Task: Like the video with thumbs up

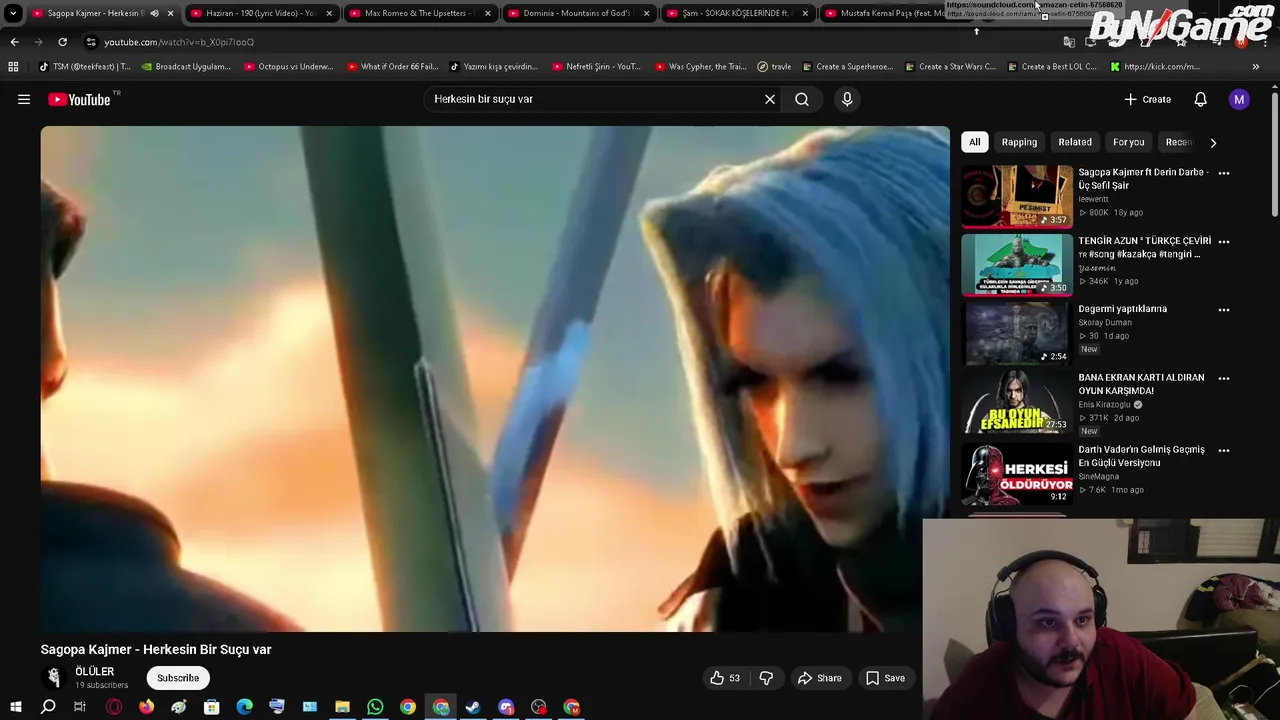Action: click(x=725, y=678)
